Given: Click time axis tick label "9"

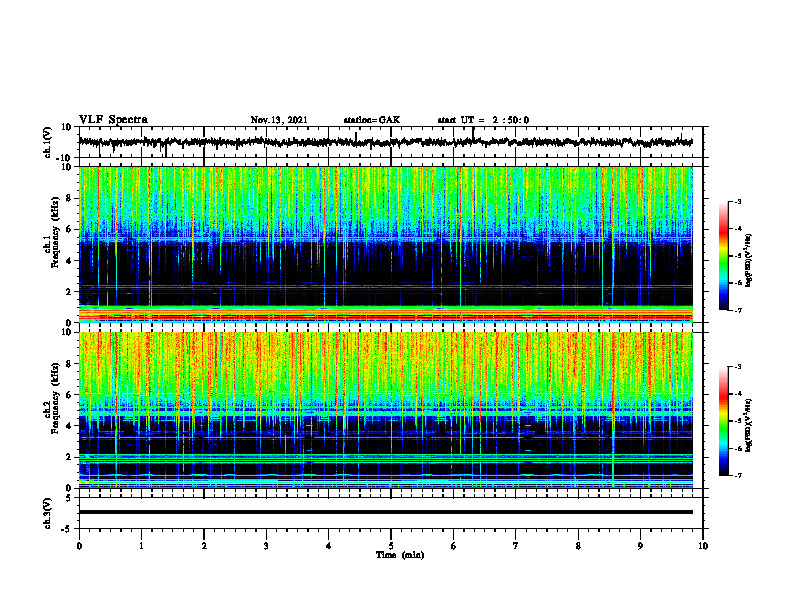Looking at the screenshot, I should (x=640, y=546).
